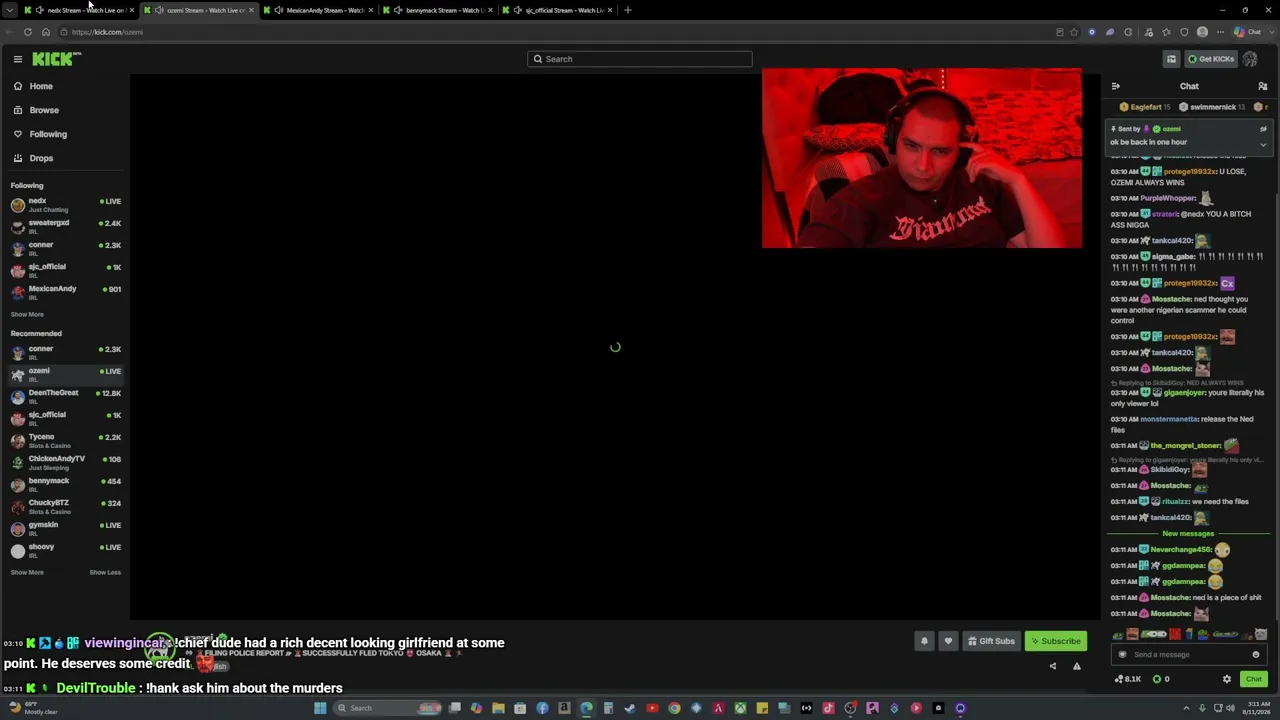Switch to bennymack Stream browser tab
The height and width of the screenshot is (720, 1280).
pyautogui.click(x=438, y=10)
